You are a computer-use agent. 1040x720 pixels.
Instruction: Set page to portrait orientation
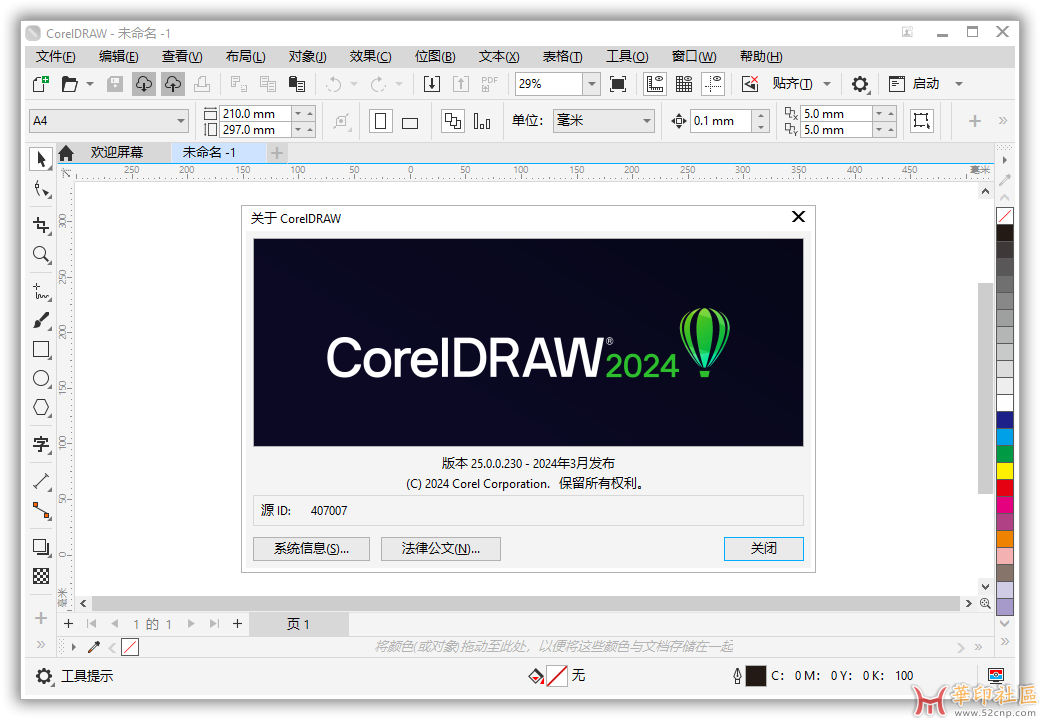[x=381, y=121]
